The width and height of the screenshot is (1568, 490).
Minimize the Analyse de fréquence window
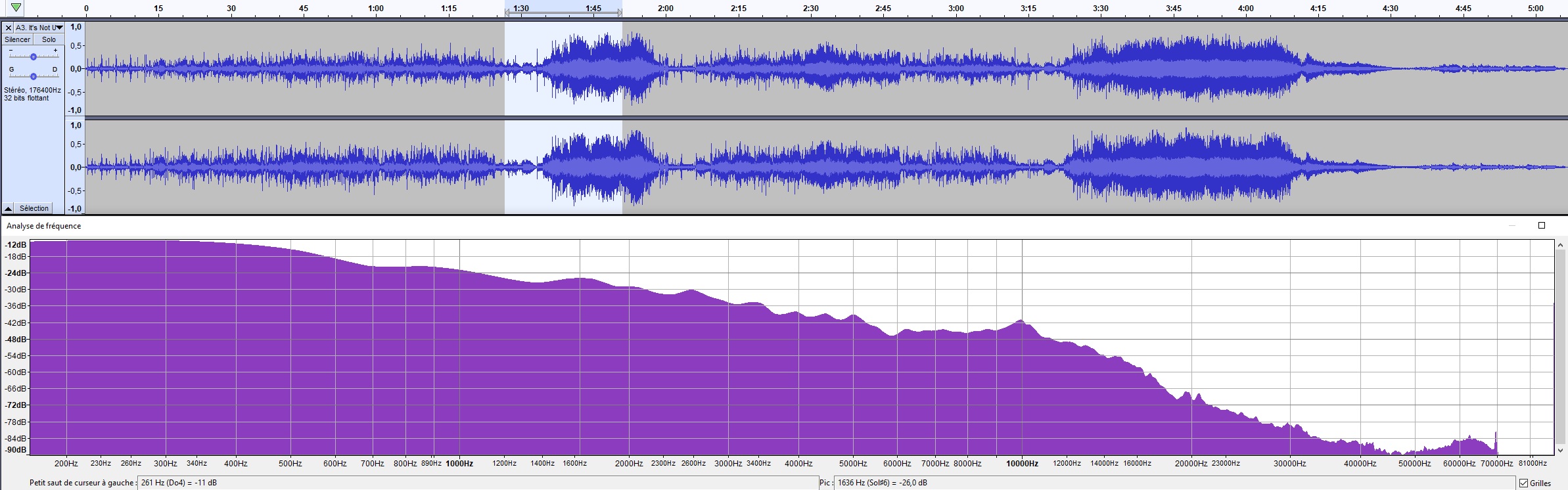1512,225
